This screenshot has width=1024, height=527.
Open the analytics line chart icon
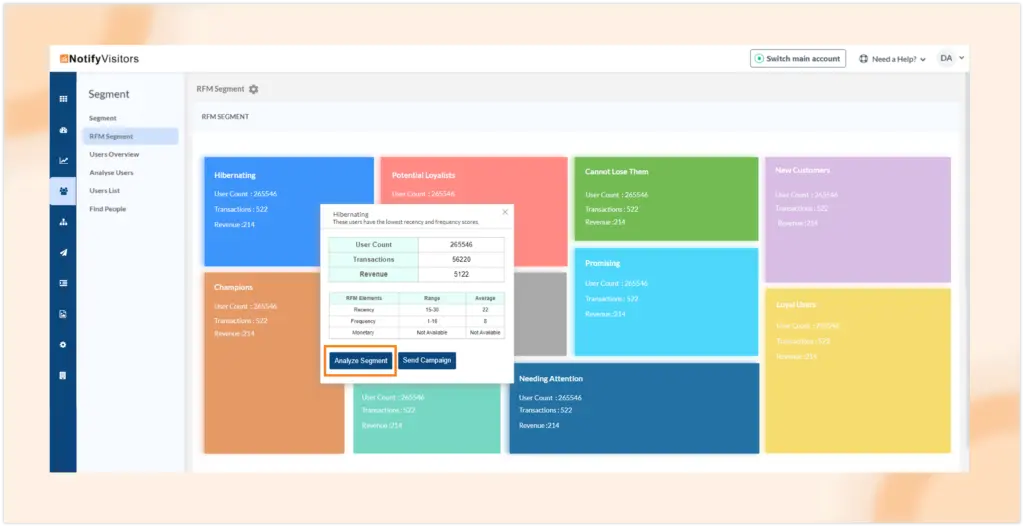[63, 160]
